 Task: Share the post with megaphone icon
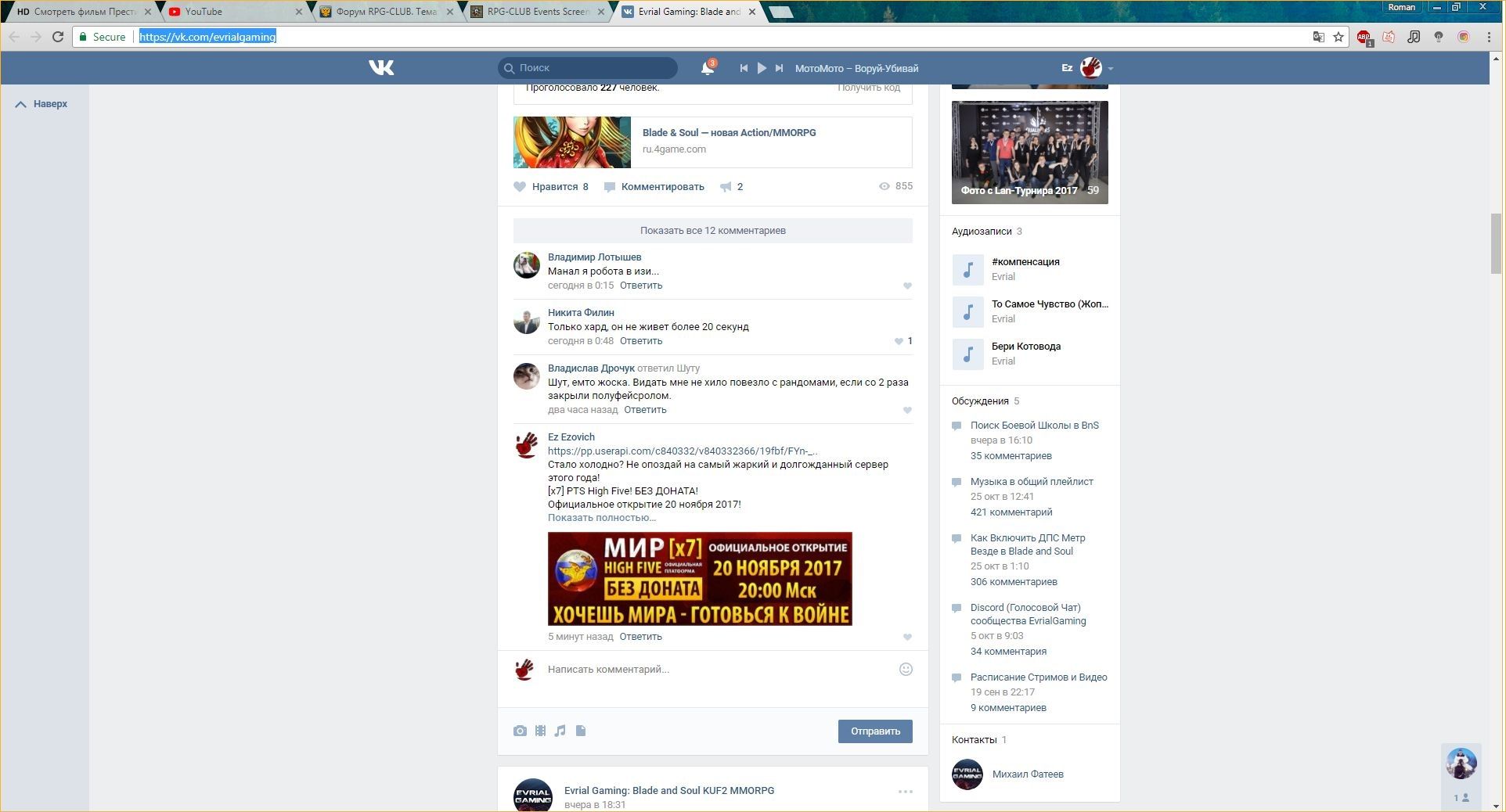(731, 187)
